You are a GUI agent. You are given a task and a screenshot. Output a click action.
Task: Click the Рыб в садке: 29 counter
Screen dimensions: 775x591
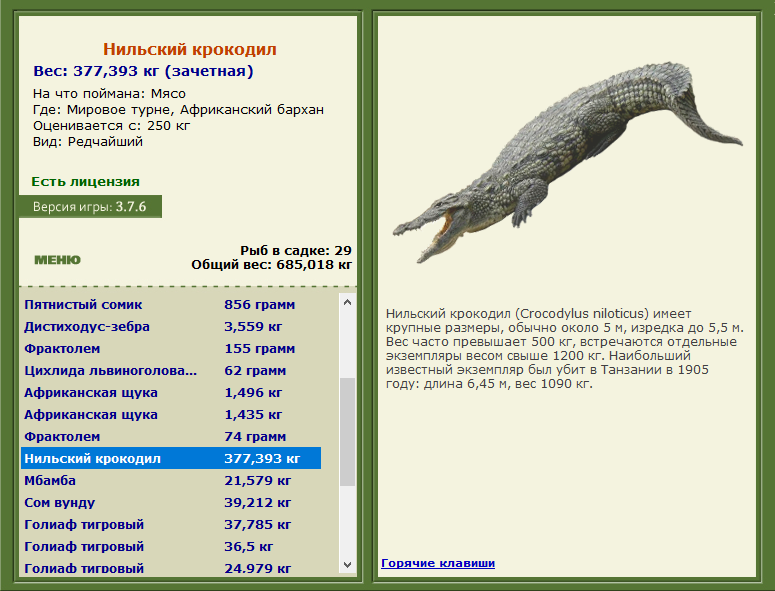[296, 251]
